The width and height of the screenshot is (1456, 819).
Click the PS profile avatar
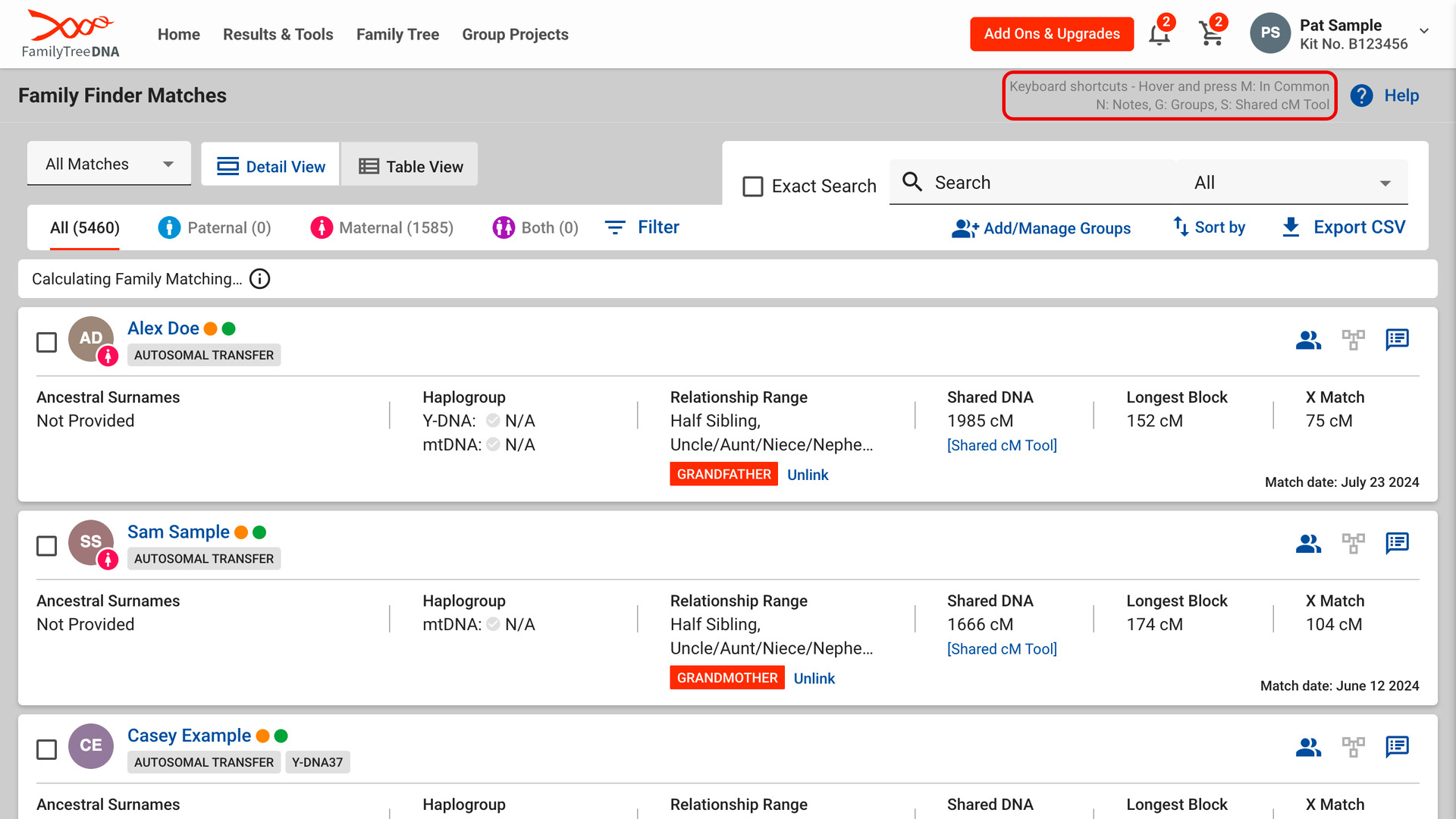pyautogui.click(x=1270, y=33)
